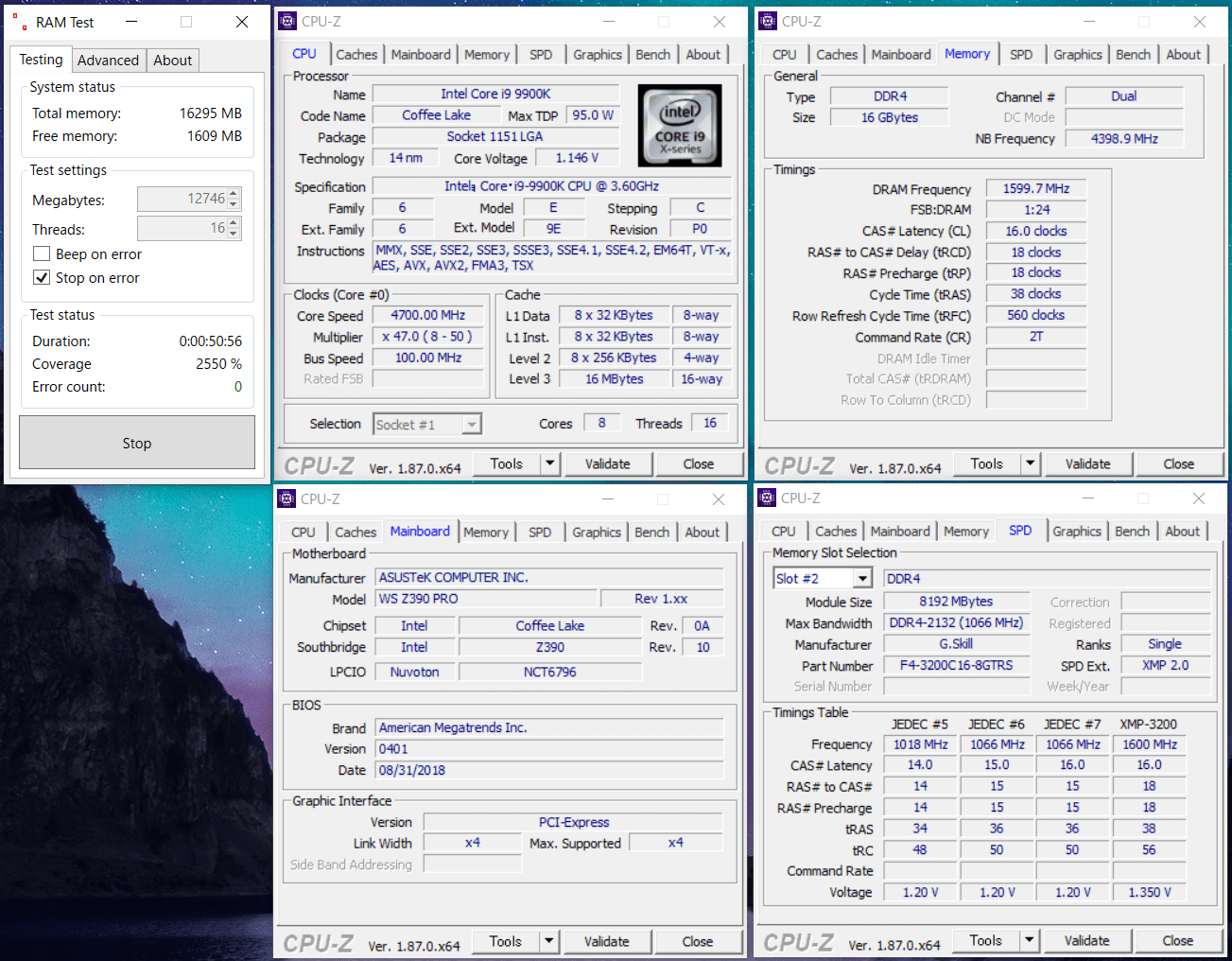Screen dimensions: 1232x961
Task: Open Memory tab in CPU-Z Motherboard window
Action: (x=486, y=533)
